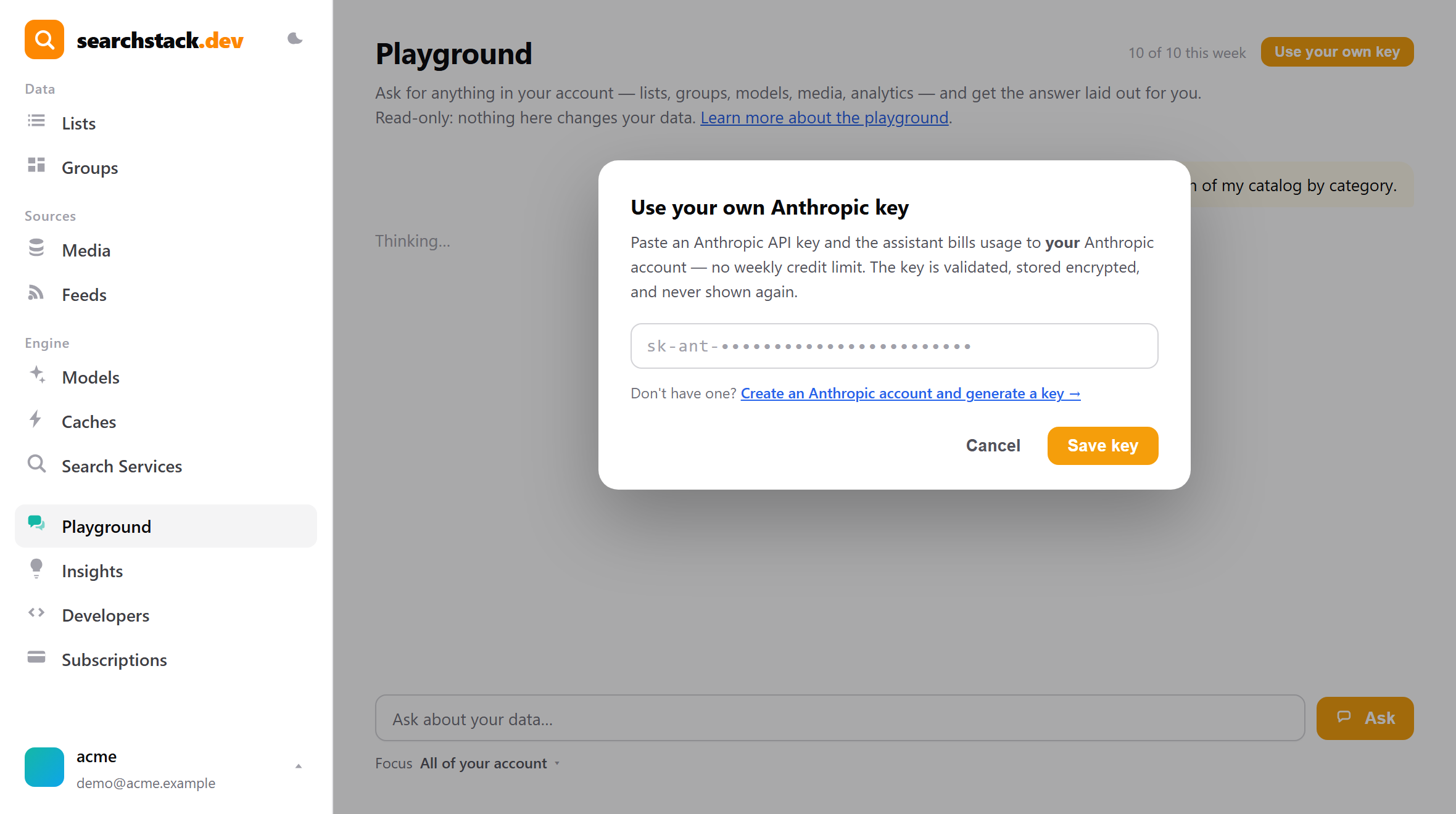Cancel the Anthropic key dialog
The width and height of the screenshot is (1456, 814).
click(x=993, y=445)
